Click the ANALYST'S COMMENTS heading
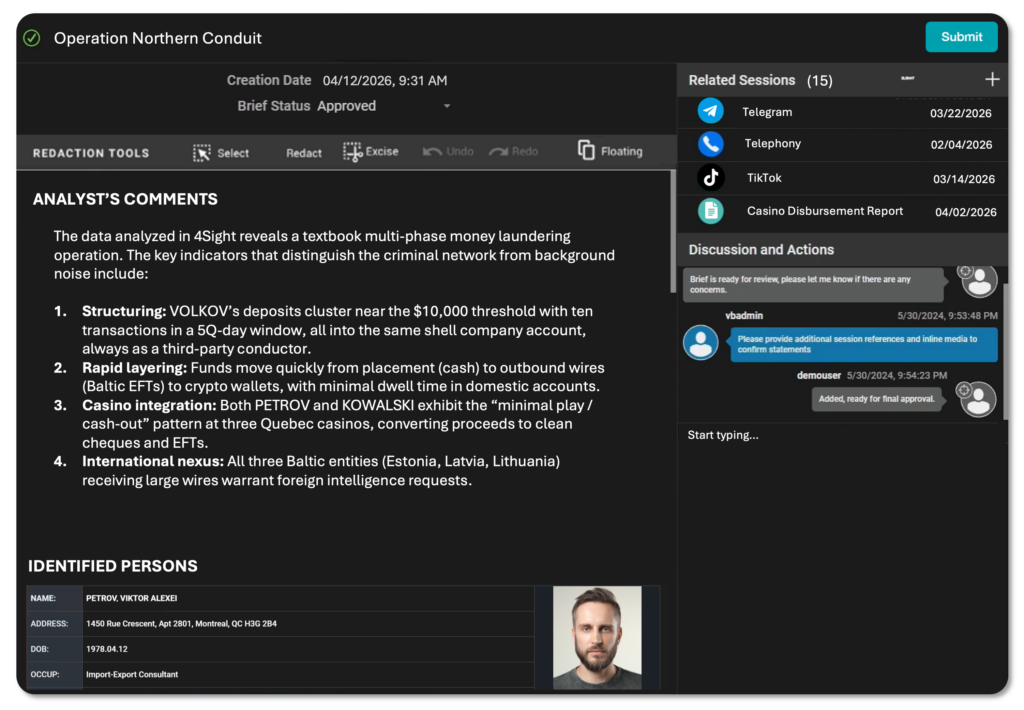Image resolution: width=1024 pixels, height=710 pixels. point(125,199)
